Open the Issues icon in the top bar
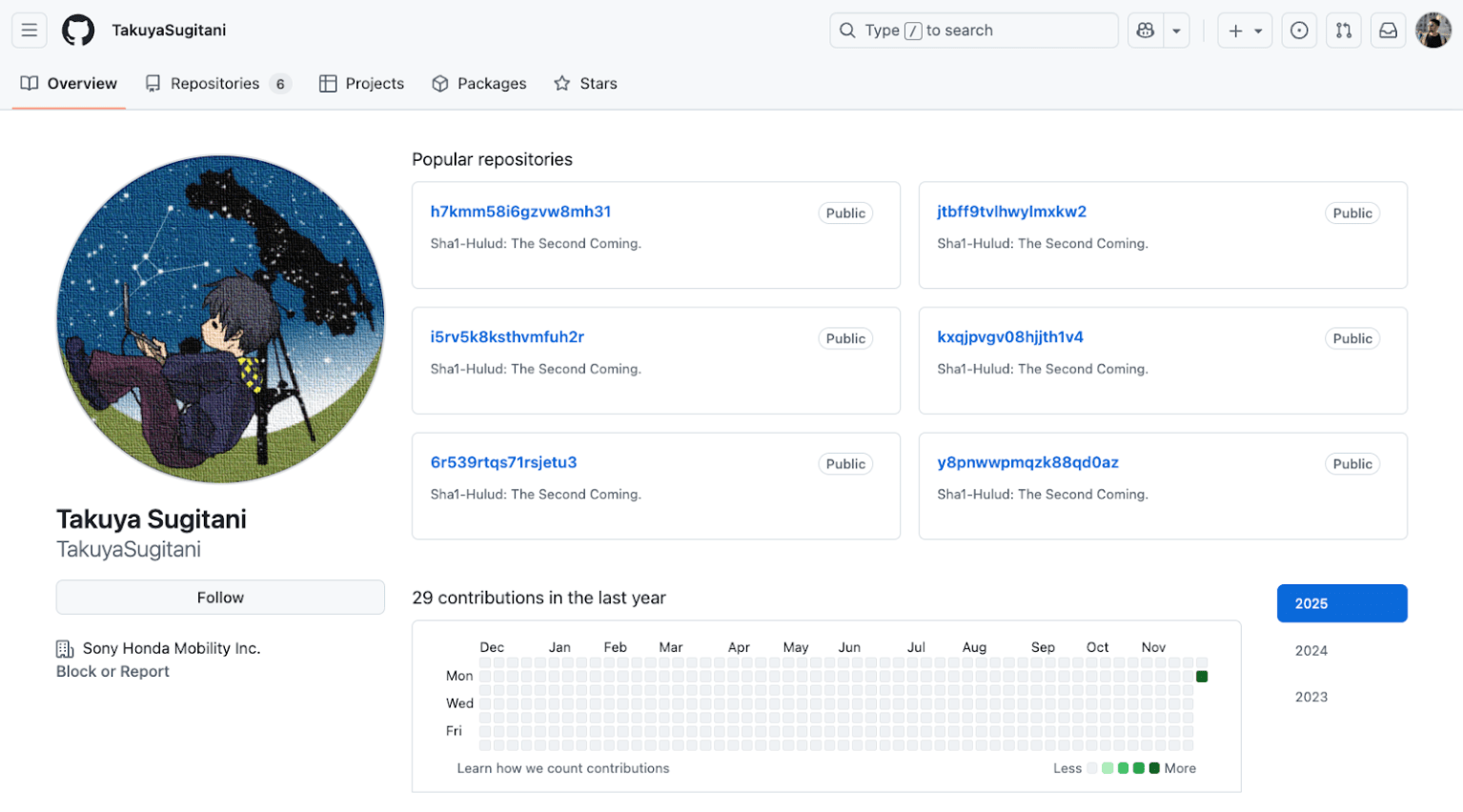 1298,30
